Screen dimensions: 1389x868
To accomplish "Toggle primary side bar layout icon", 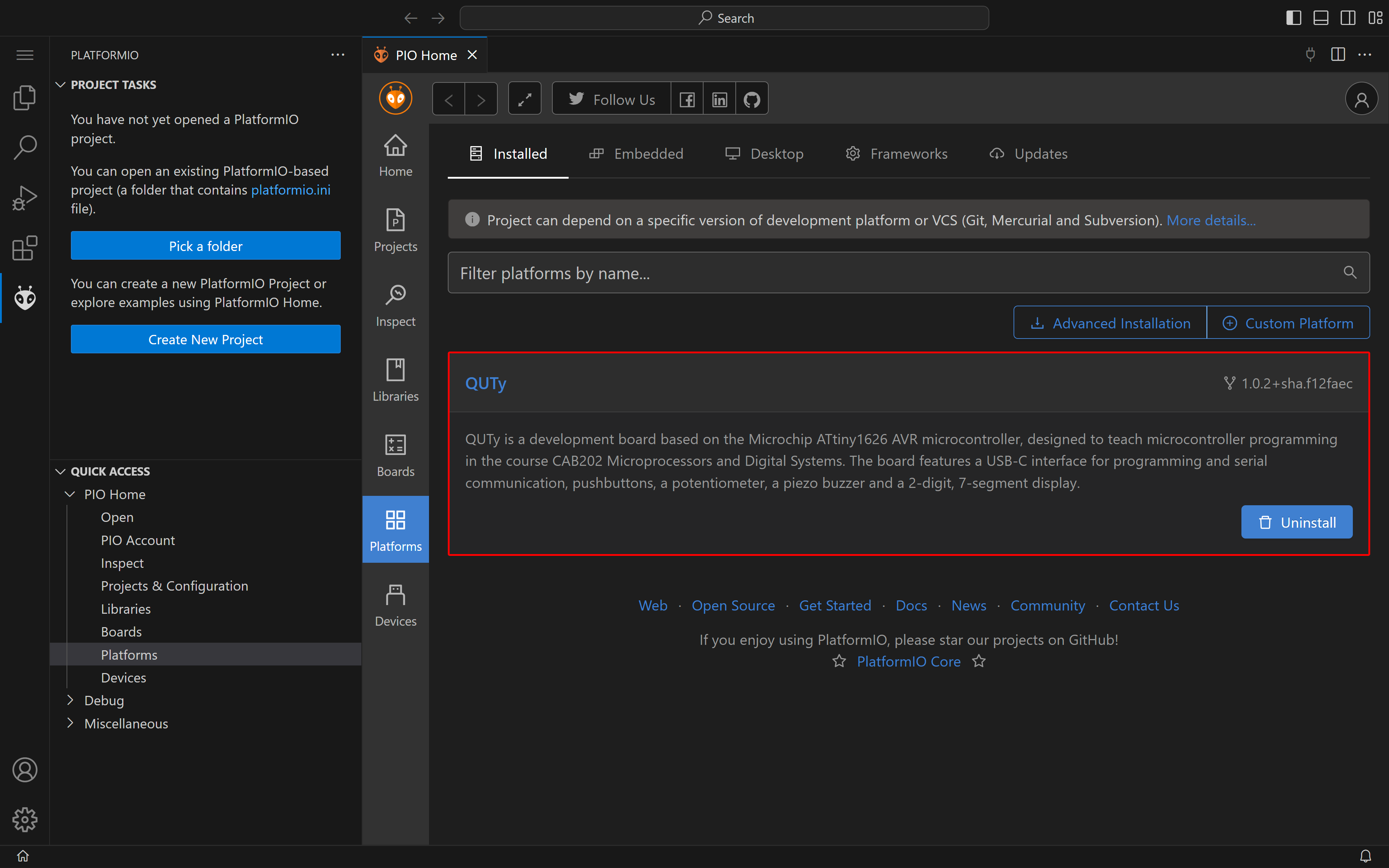I will pyautogui.click(x=1293, y=18).
